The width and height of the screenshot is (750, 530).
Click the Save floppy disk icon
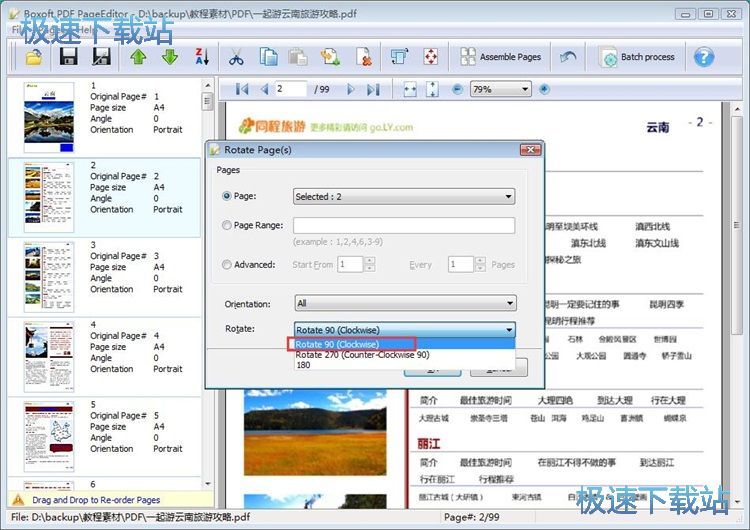pyautogui.click(x=69, y=57)
